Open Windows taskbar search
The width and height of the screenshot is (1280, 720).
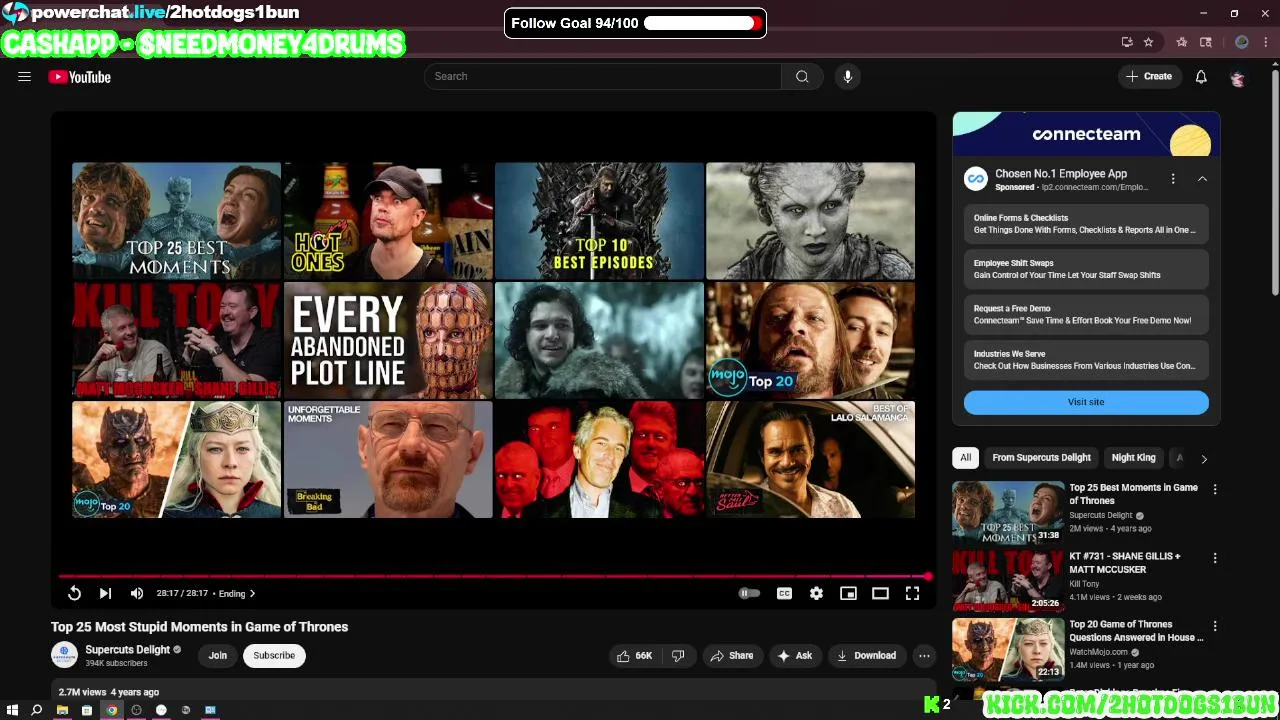(x=37, y=710)
